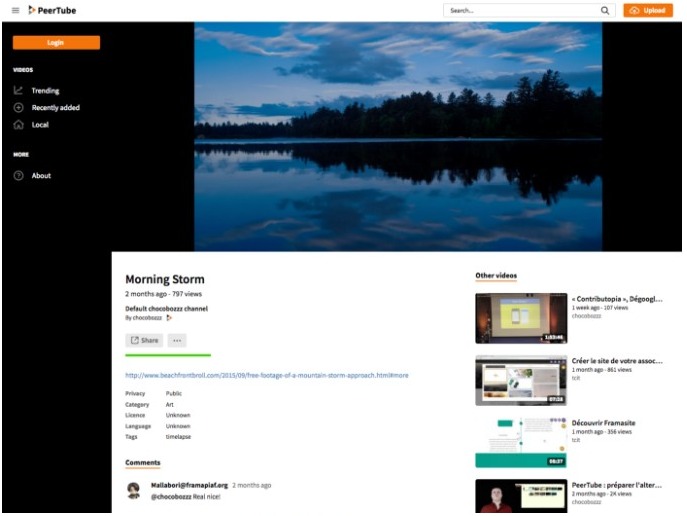
Task: Click the PeerTube icon beside chocobozzz
Action: coord(168,318)
